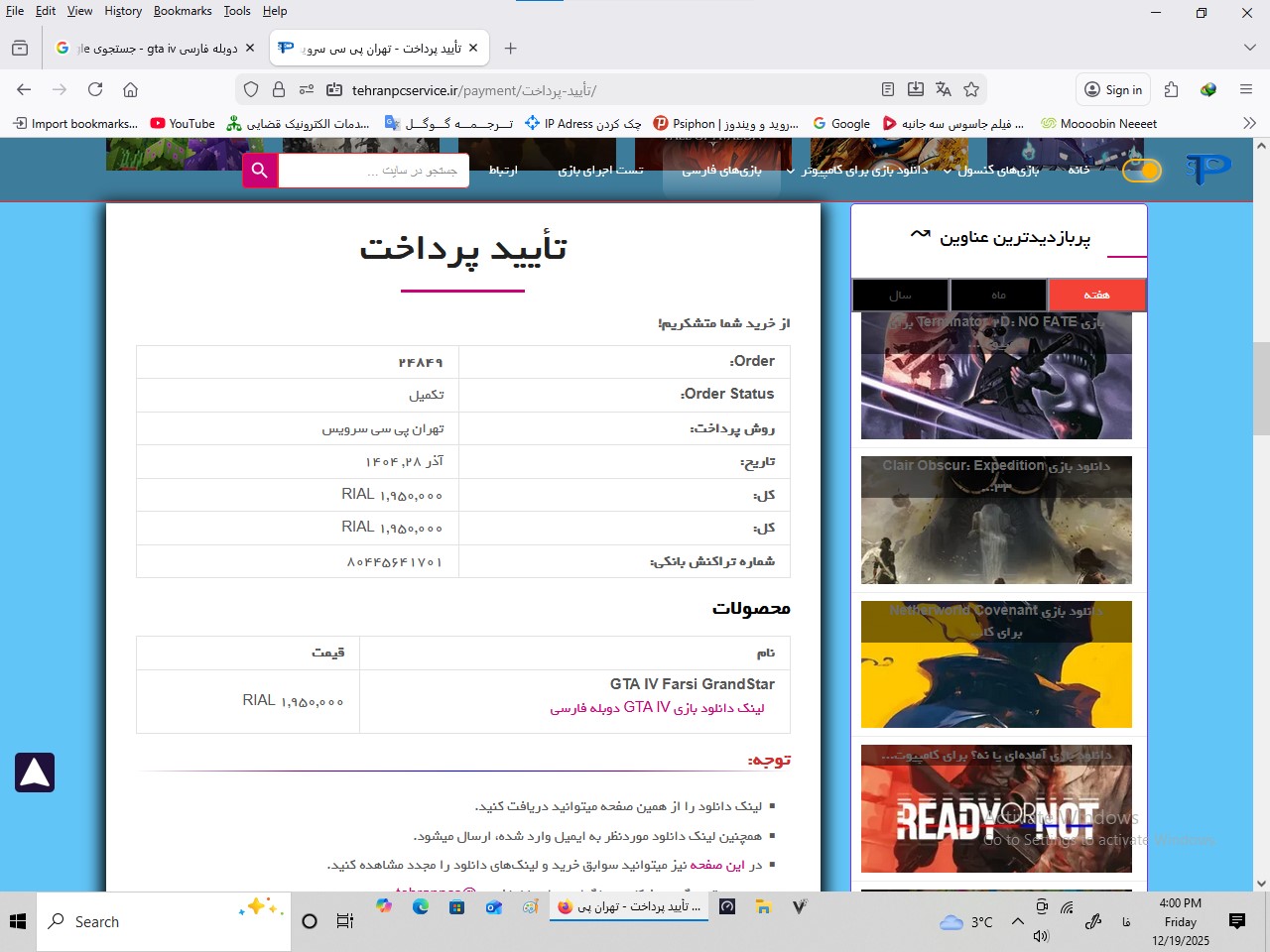Click the site search input field

[373, 171]
